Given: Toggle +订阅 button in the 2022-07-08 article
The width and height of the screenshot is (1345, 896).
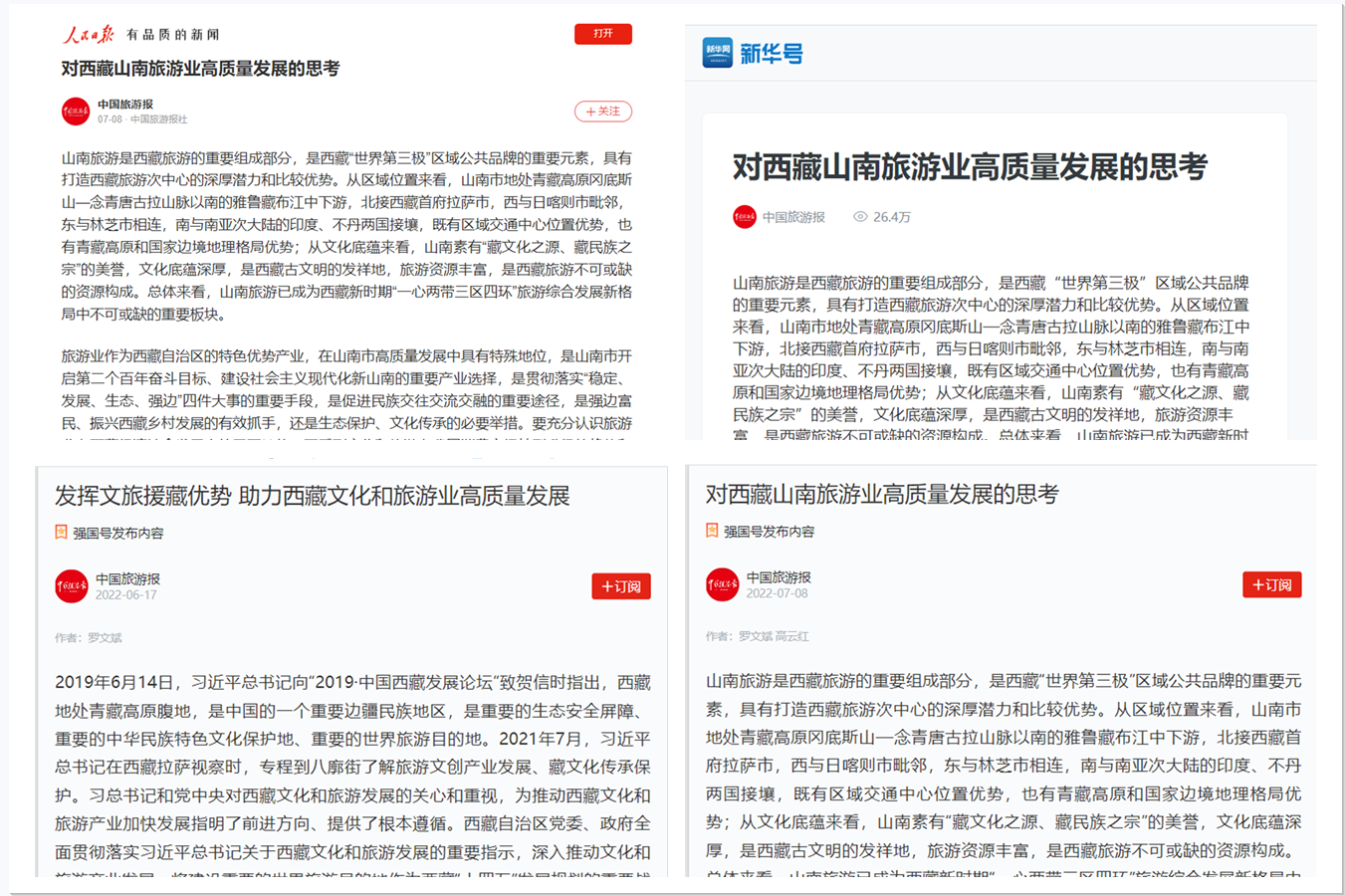Looking at the screenshot, I should coord(1271,584).
